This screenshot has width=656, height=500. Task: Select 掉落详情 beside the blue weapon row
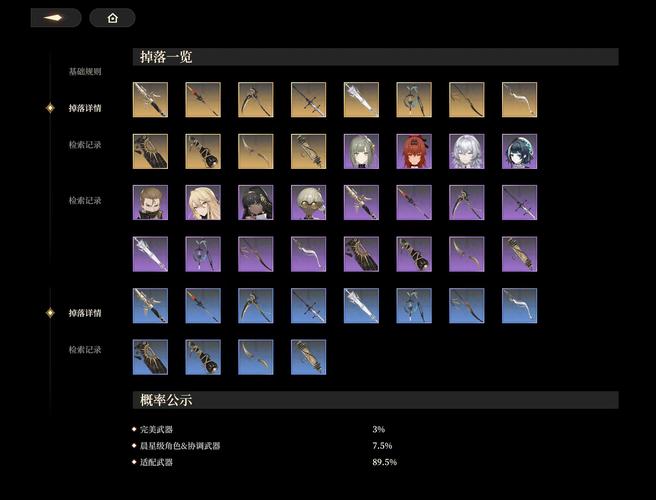coord(85,313)
